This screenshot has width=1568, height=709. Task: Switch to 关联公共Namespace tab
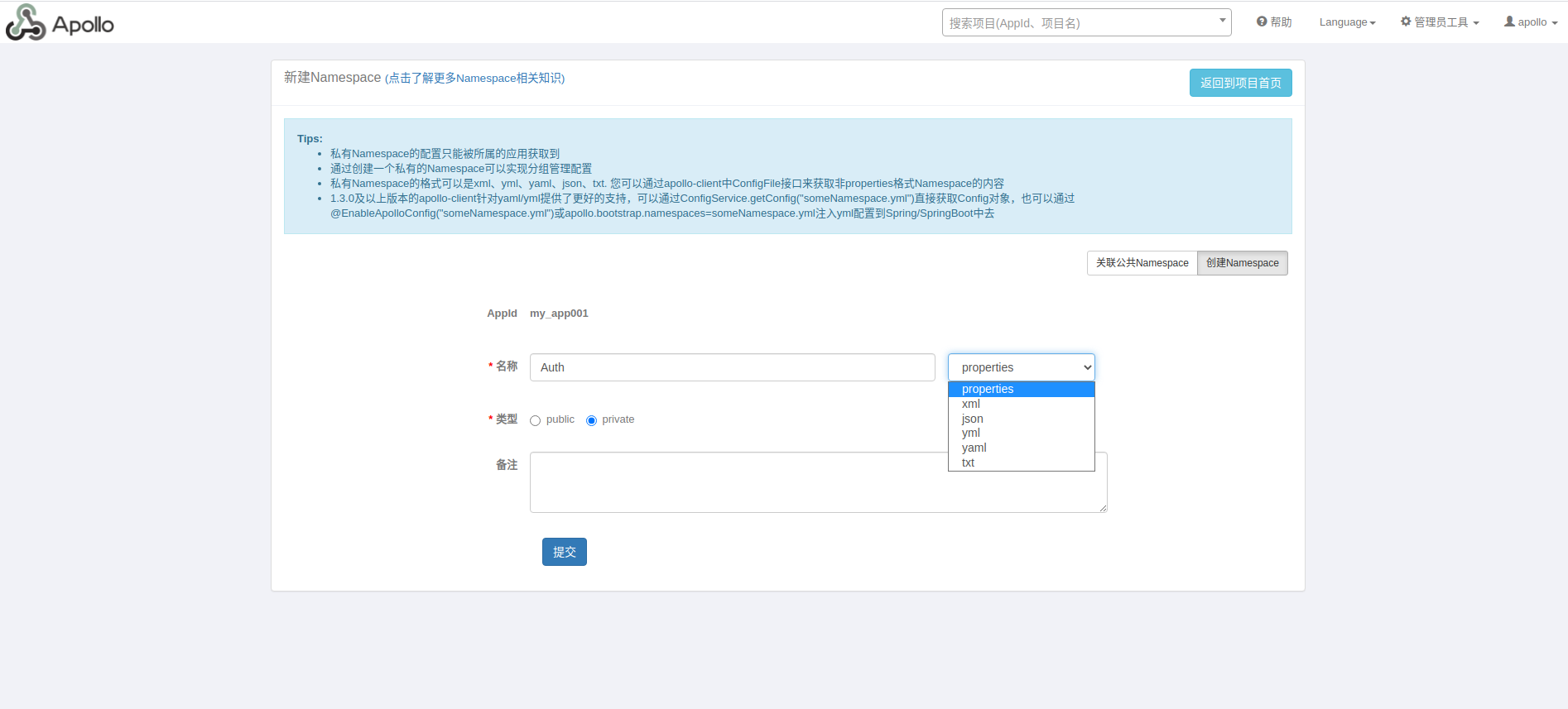[x=1142, y=263]
